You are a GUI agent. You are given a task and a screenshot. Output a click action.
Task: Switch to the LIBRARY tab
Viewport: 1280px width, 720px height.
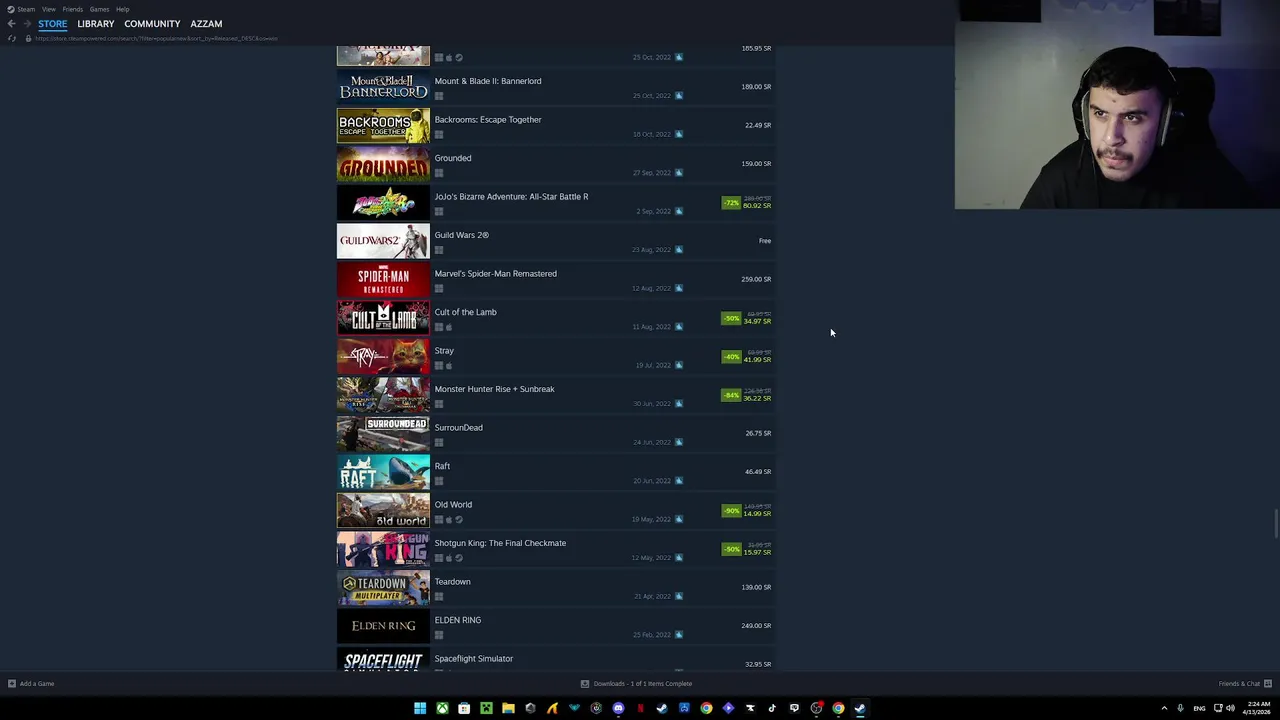(96, 24)
